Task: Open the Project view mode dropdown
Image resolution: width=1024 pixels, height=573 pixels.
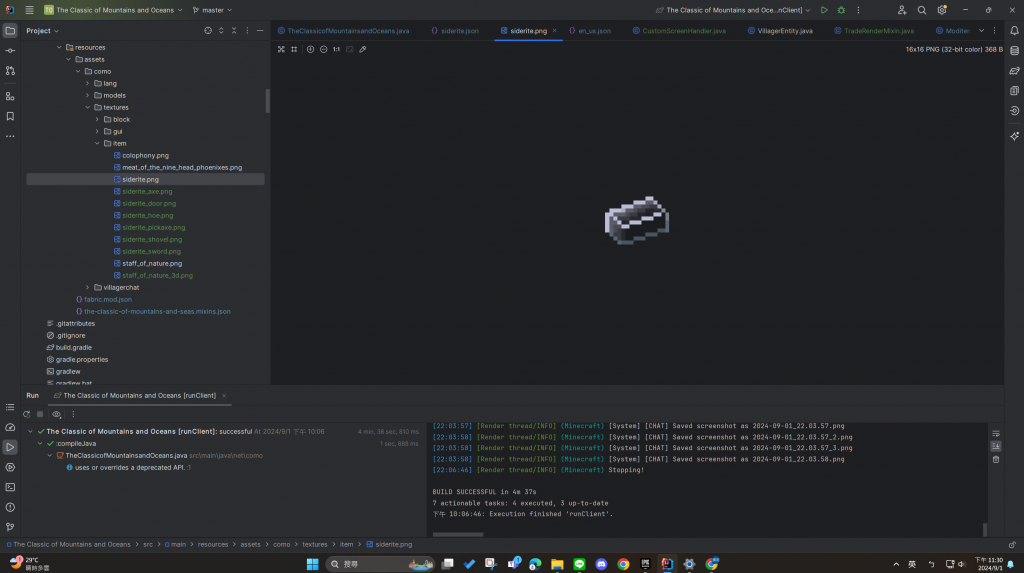Action: point(42,31)
